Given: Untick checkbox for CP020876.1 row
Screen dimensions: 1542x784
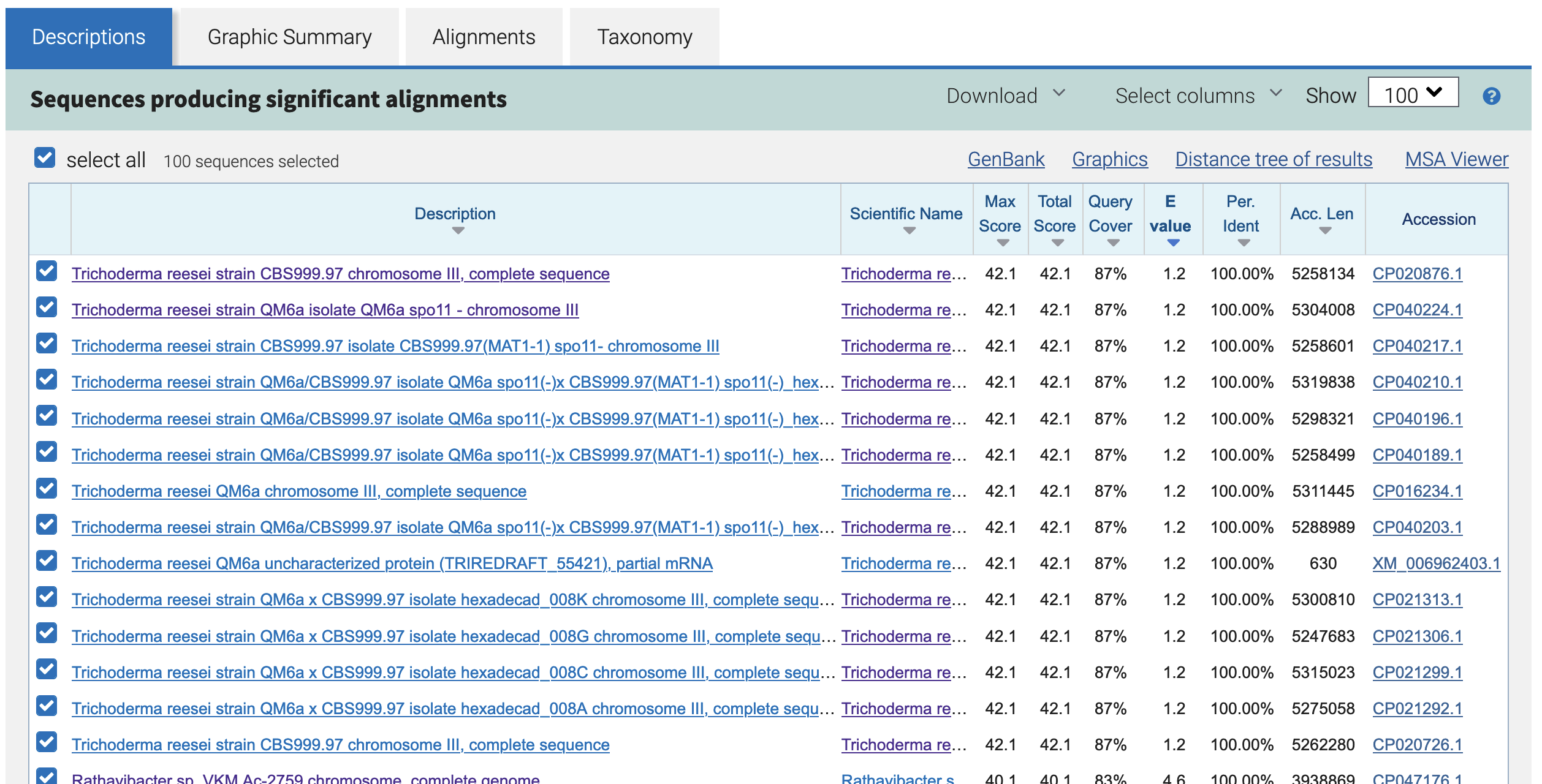Looking at the screenshot, I should (x=47, y=271).
